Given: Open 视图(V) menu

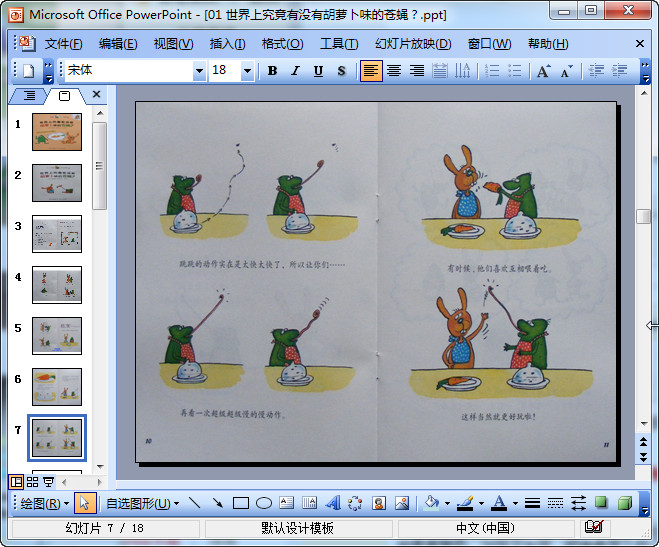Looking at the screenshot, I should click(x=173, y=44).
